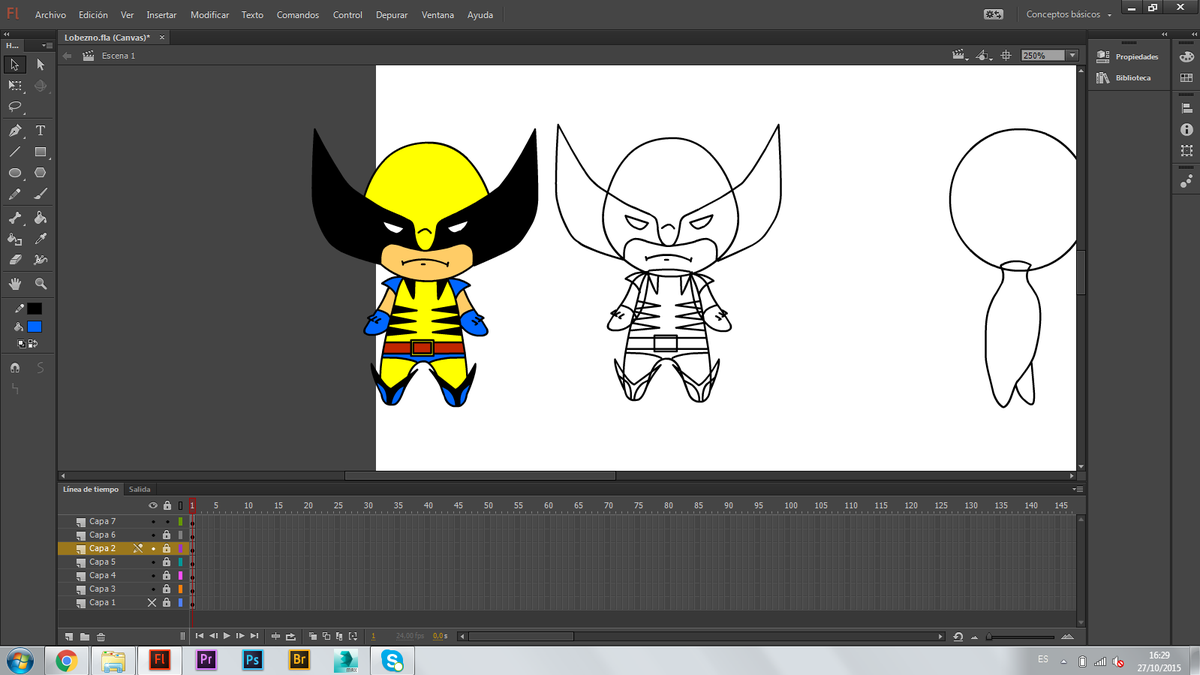The height and width of the screenshot is (675, 1200).
Task: Change Capa 2 purple outline color swatch
Action: pyautogui.click(x=180, y=549)
